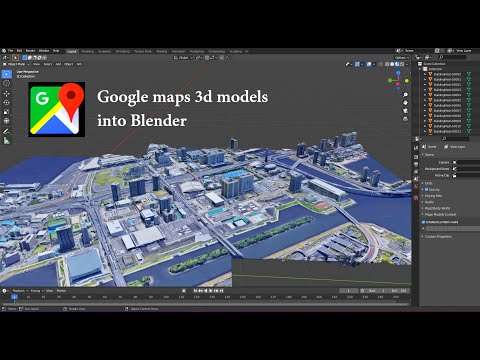Viewport: 480px width, 360px height.
Task: Select the Scale tool
Action: (x=7, y=112)
